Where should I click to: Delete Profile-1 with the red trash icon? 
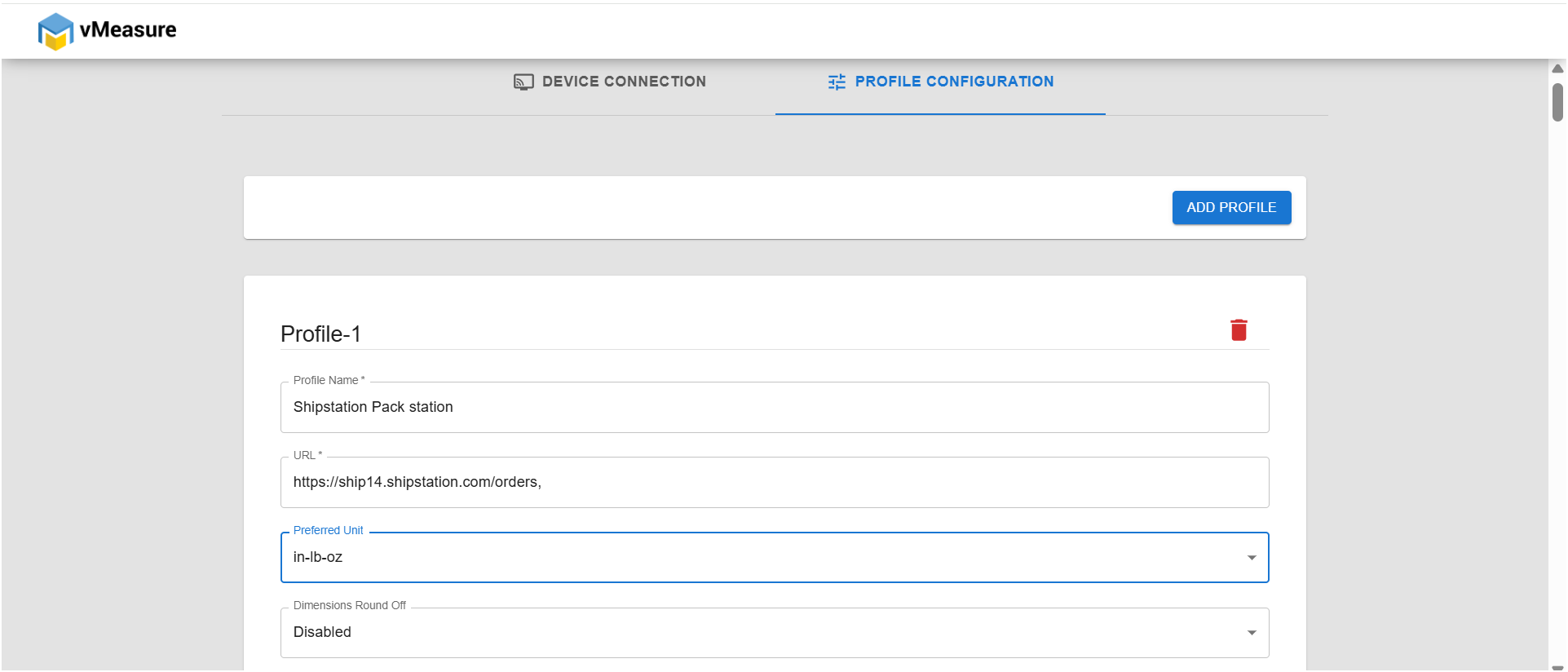(x=1239, y=330)
